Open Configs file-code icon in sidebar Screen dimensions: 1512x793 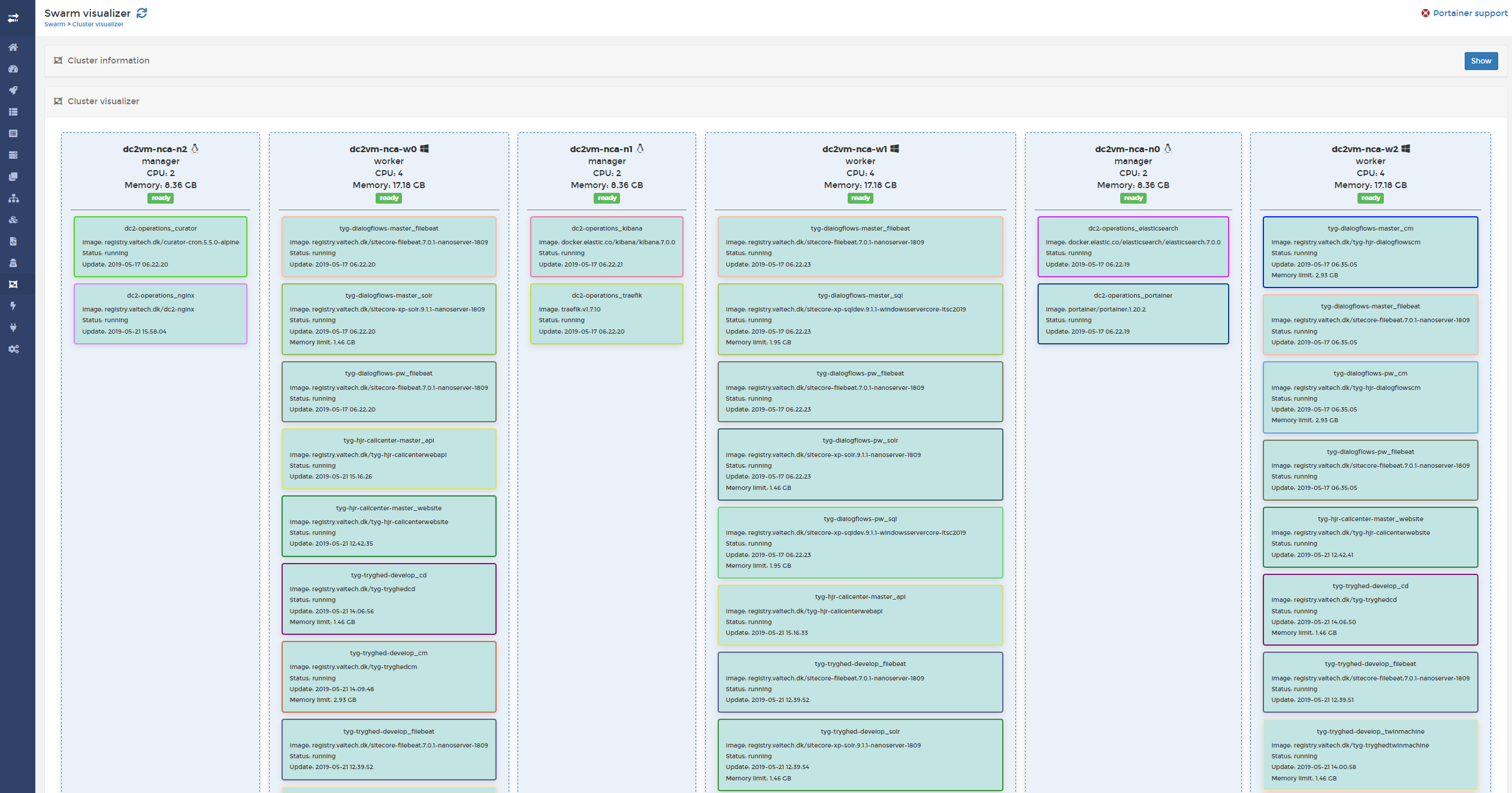pos(13,241)
